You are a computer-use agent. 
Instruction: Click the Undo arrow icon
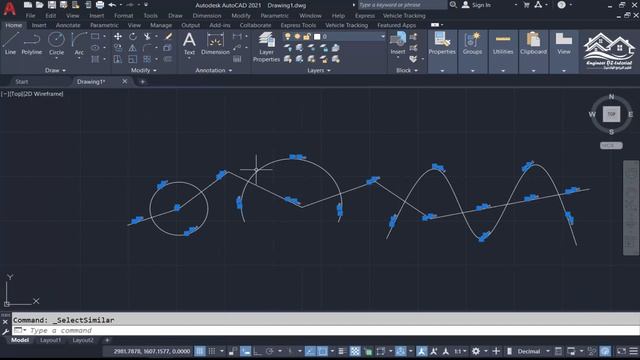112,5
